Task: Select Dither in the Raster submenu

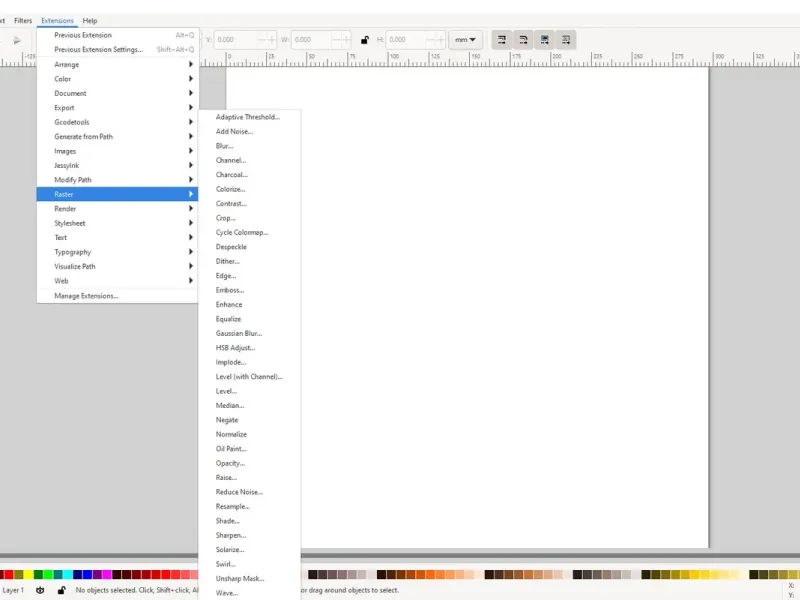Action: click(x=249, y=261)
